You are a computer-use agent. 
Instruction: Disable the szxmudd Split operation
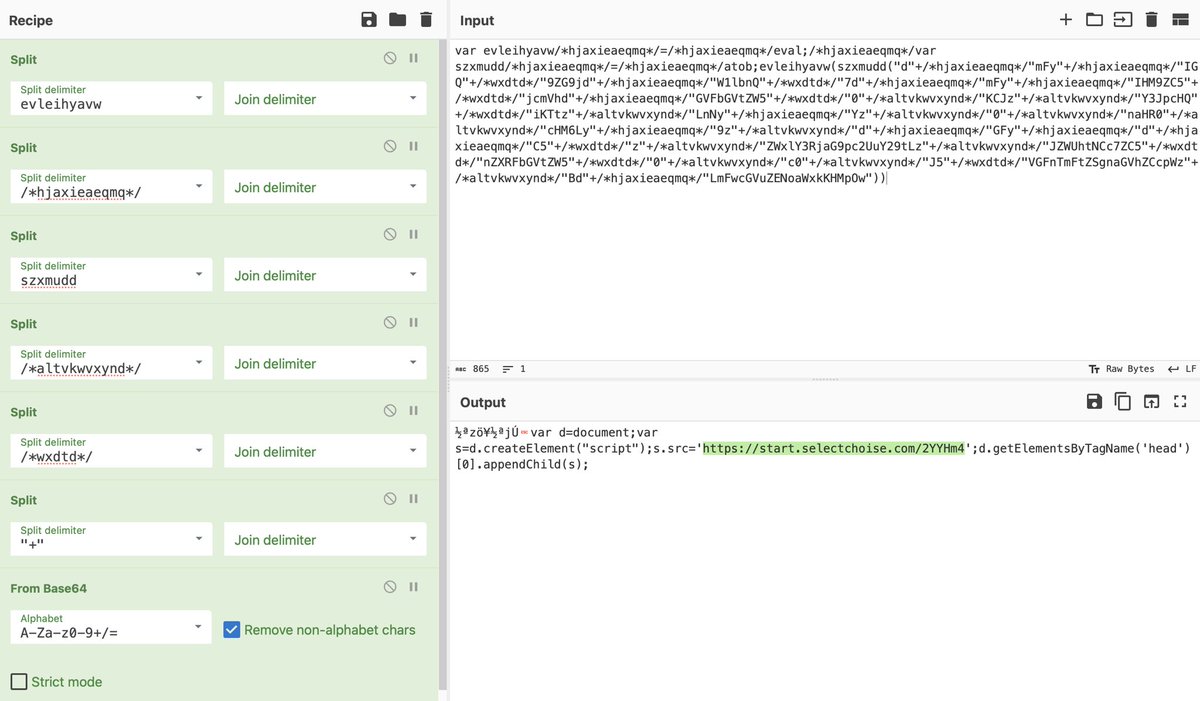(390, 235)
